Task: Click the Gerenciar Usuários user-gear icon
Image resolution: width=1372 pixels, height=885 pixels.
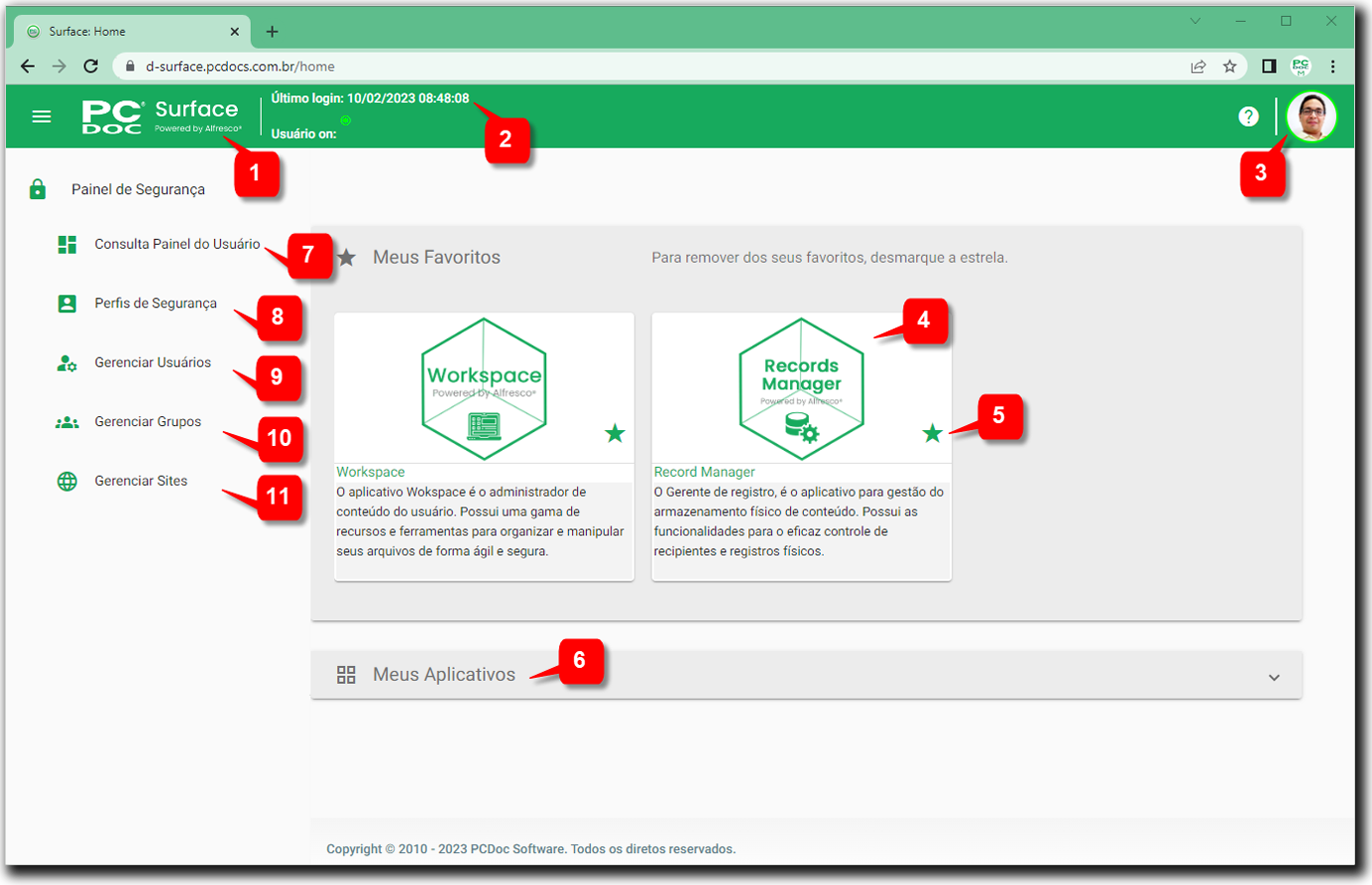Action: click(x=67, y=364)
